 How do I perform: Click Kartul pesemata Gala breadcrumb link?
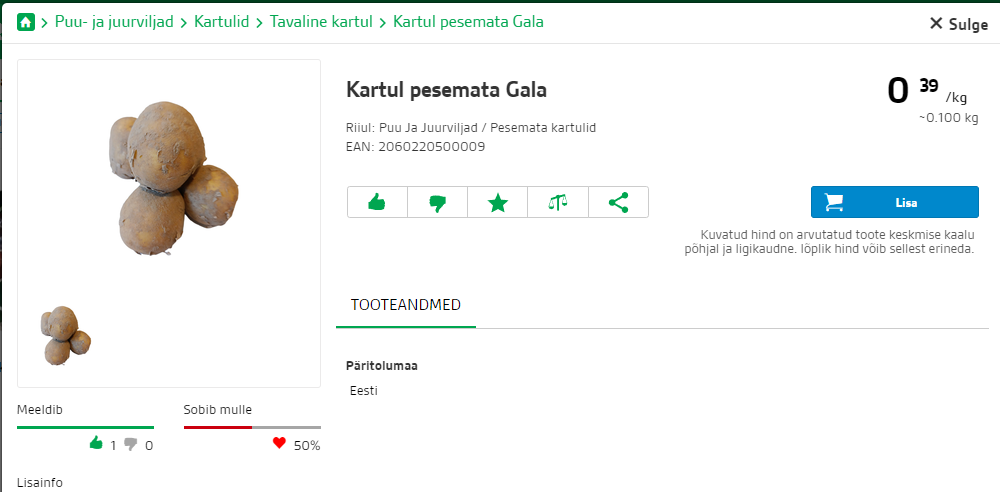click(x=468, y=22)
